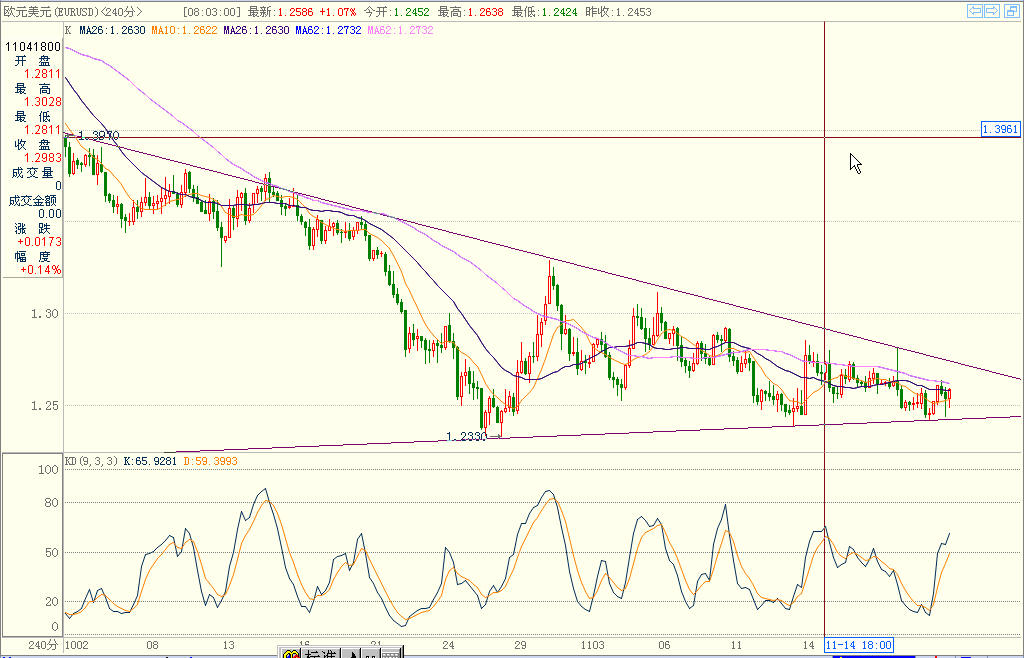1024x658 pixels.
Task: Click the 欧元美元(EURUSD) chart title
Action: pos(52,12)
